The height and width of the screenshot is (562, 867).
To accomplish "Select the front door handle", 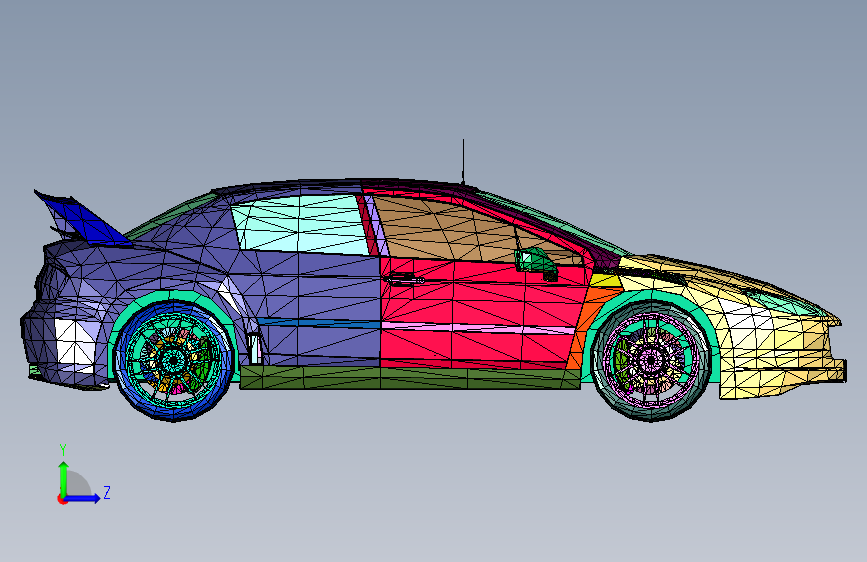I will tap(405, 279).
